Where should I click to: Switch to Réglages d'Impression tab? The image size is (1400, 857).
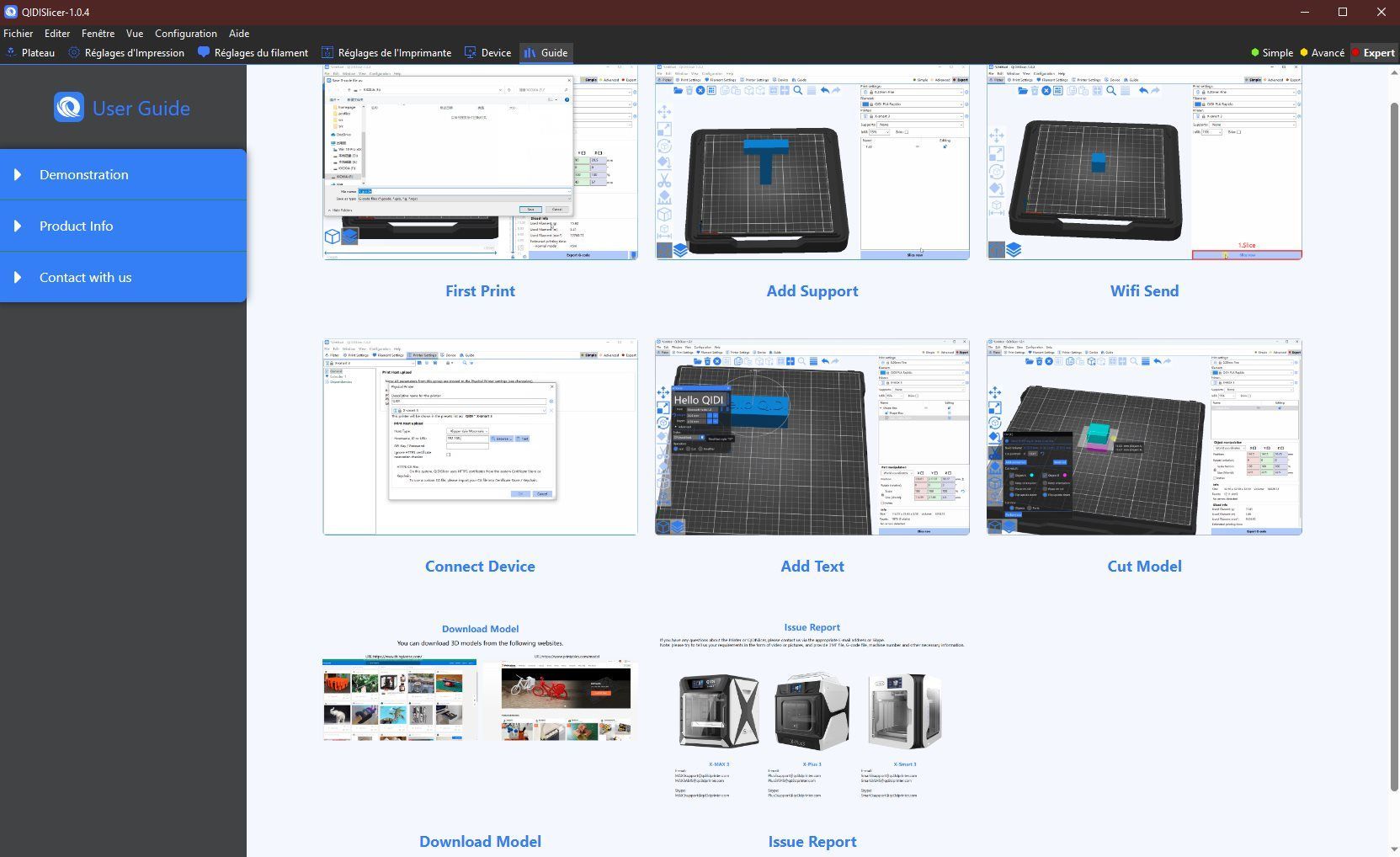(x=126, y=52)
